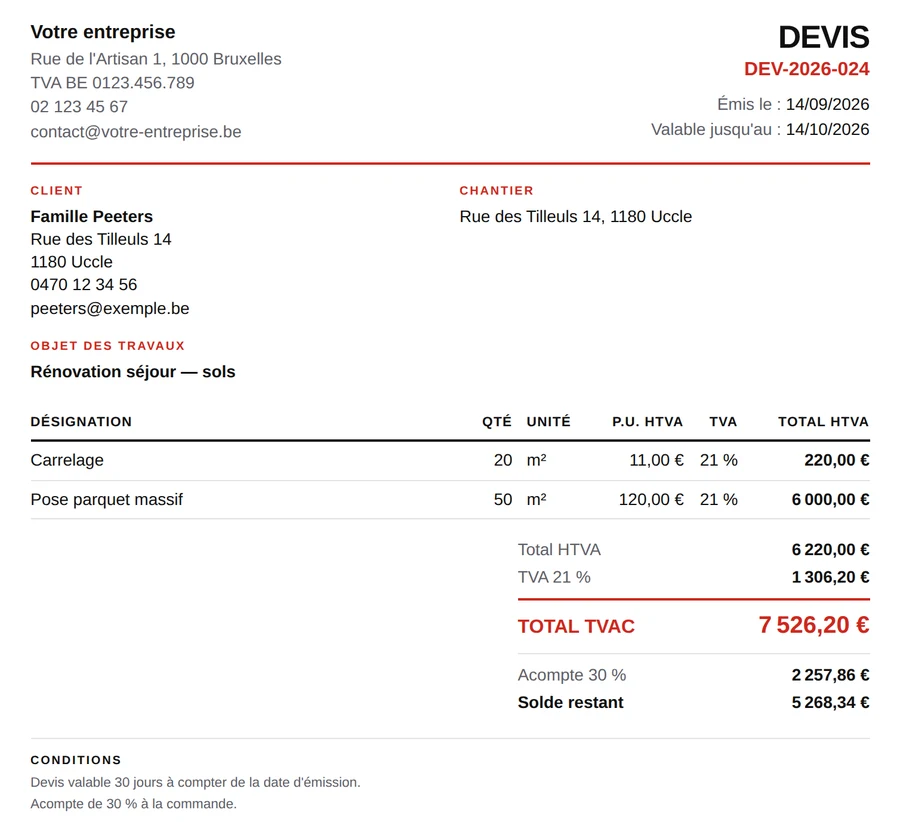This screenshot has width=900, height=822.
Task: Click the work title 'Rénovation séjour — sols'
Action: tap(133, 372)
